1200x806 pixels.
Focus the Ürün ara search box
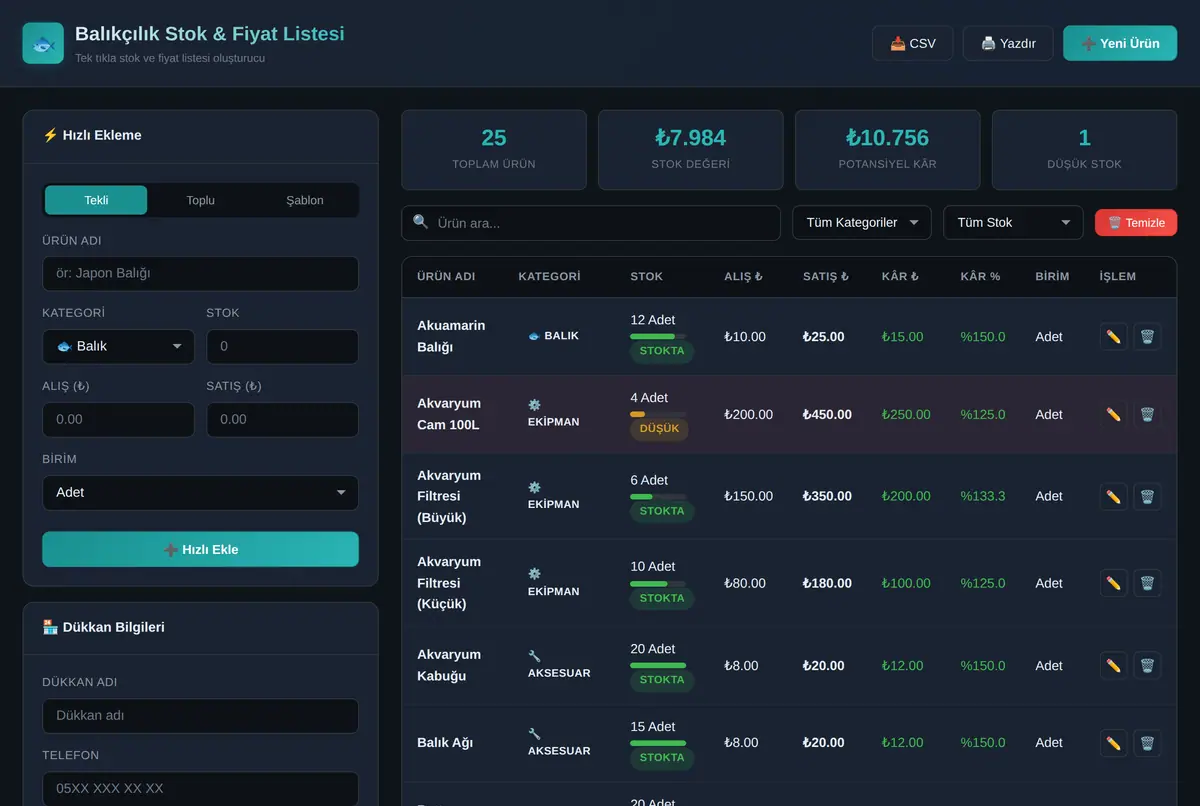click(591, 222)
